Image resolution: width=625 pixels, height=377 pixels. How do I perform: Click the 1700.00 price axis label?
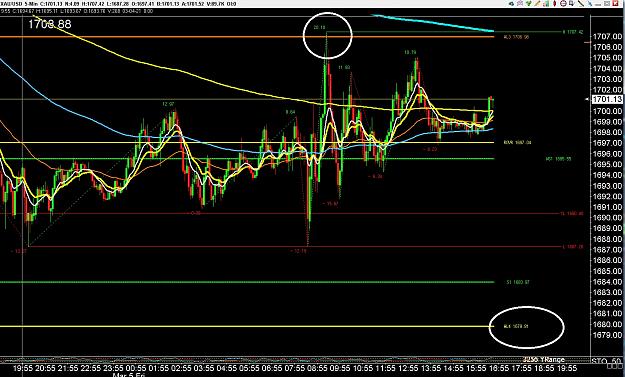point(607,111)
